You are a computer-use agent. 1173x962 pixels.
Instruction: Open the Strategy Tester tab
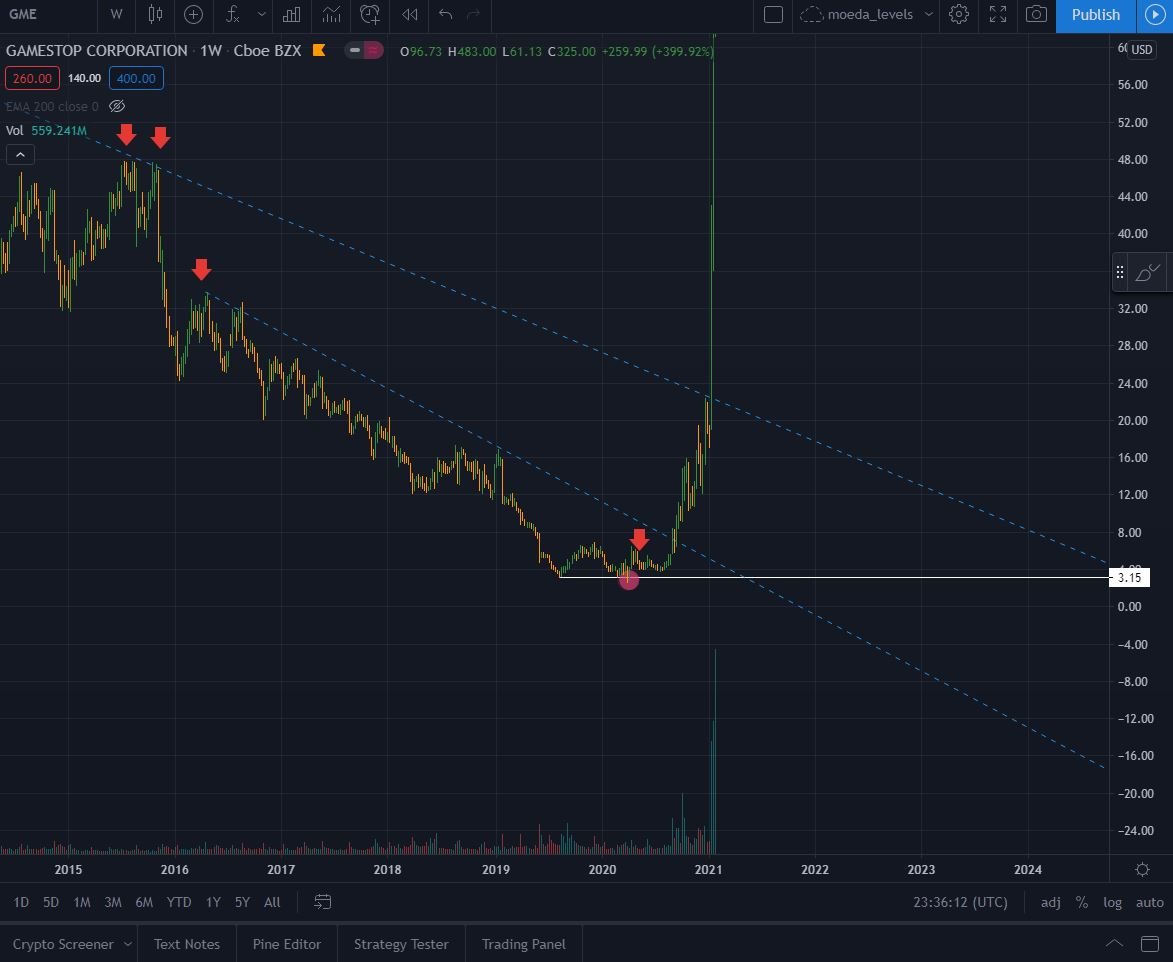coord(401,944)
